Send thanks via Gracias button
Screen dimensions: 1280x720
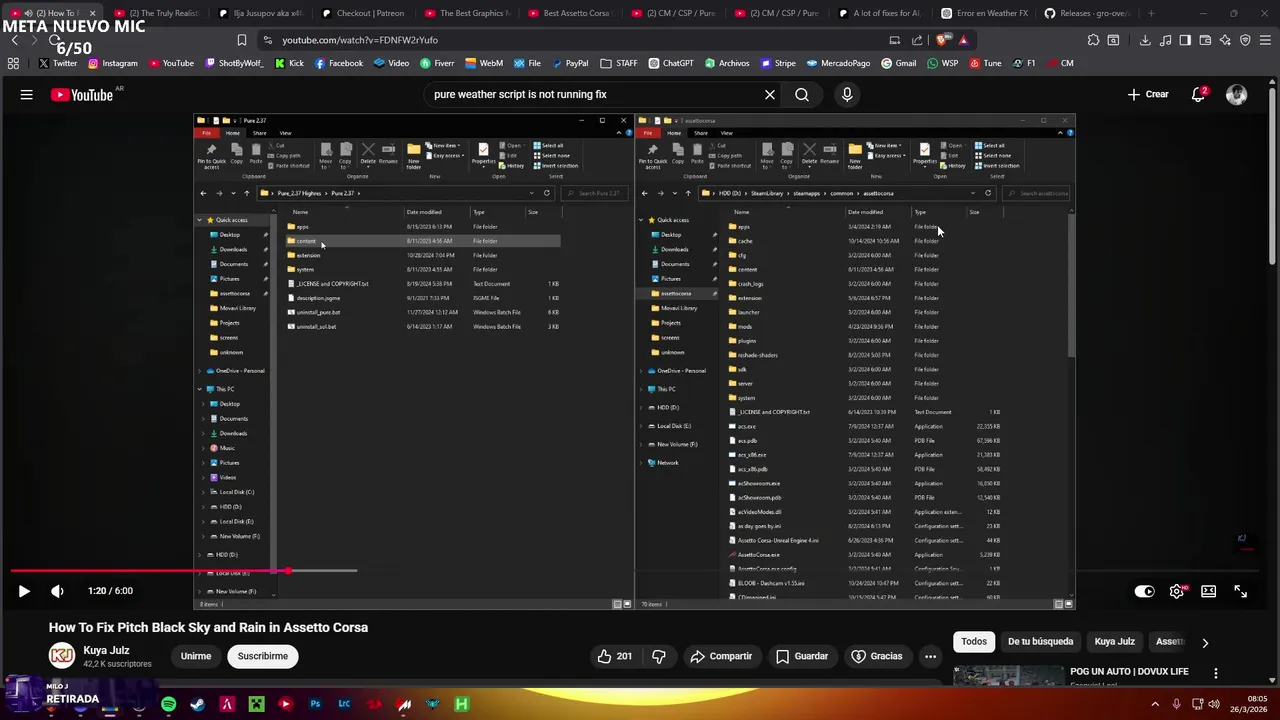click(877, 656)
